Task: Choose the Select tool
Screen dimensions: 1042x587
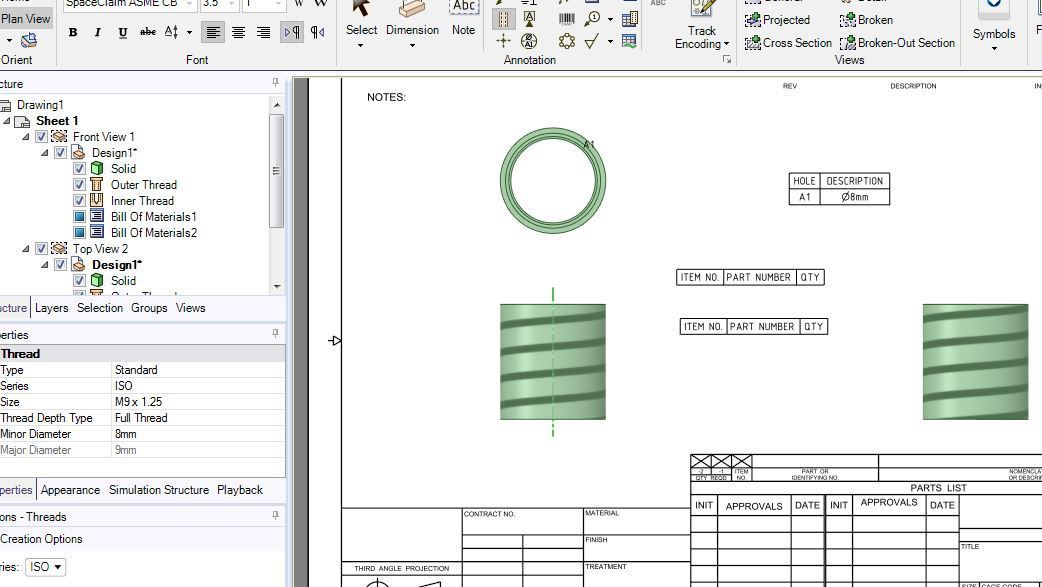Action: coord(361,18)
